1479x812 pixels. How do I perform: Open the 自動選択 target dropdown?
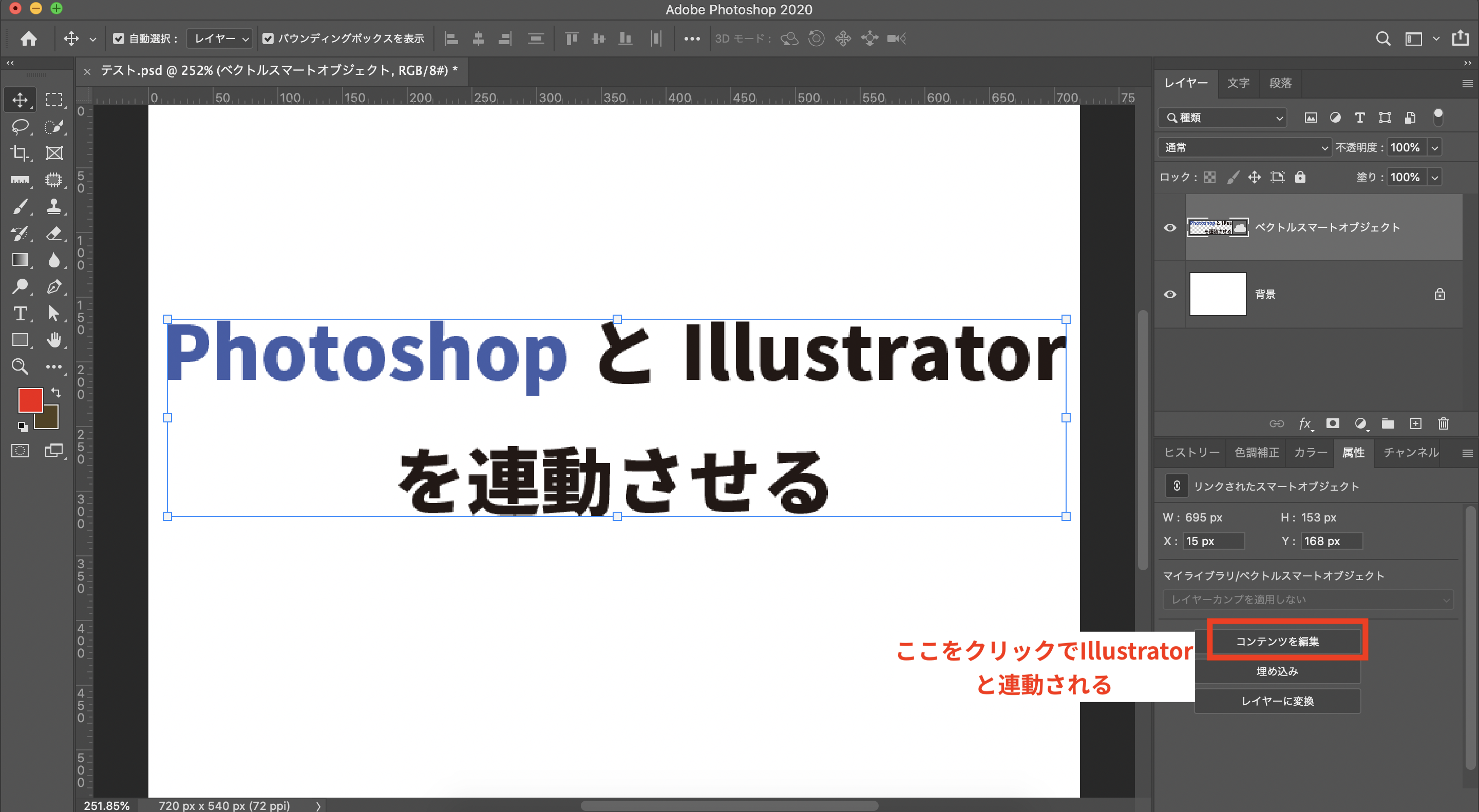(219, 38)
